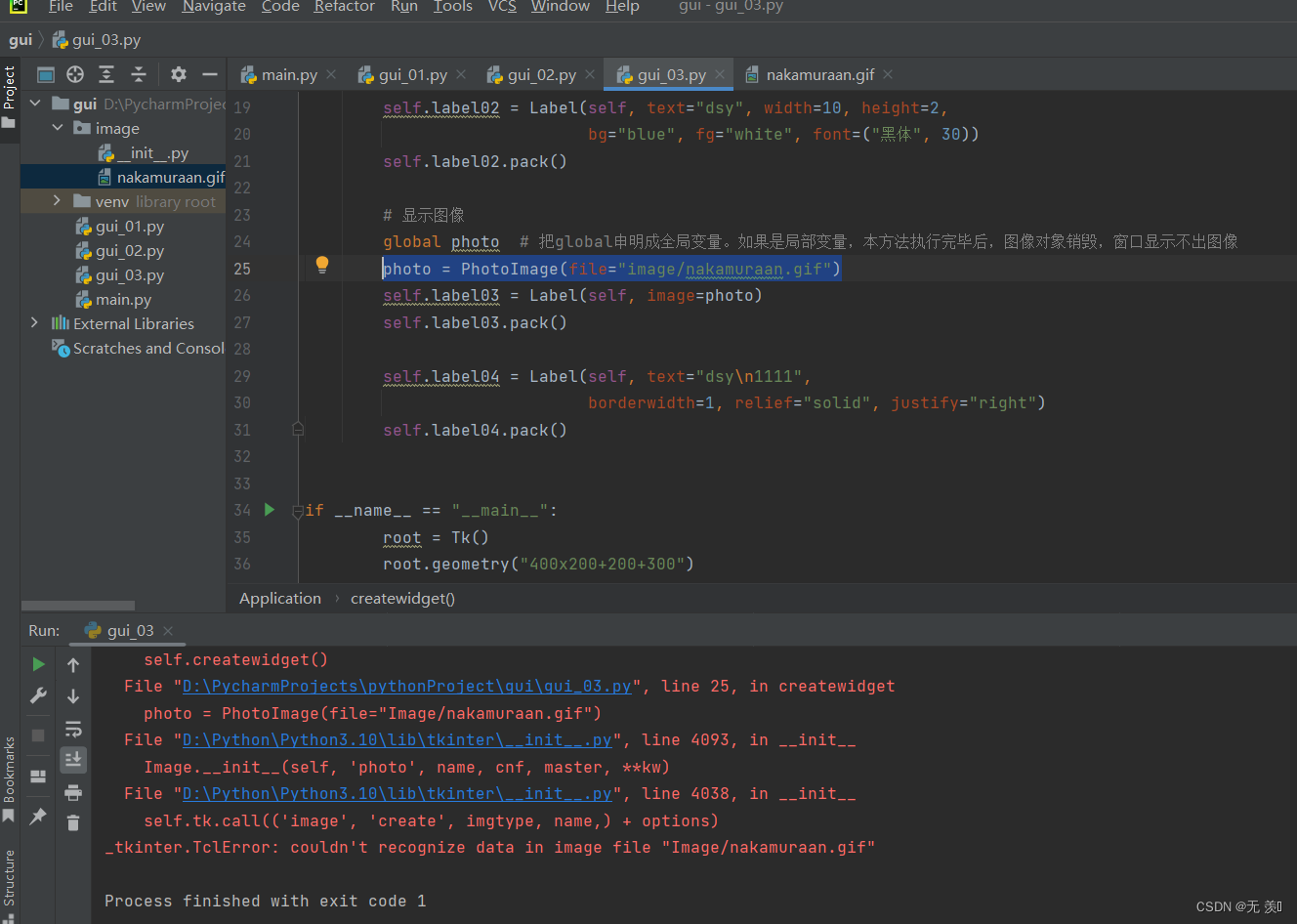
Task: Open the Edit menu
Action: pyautogui.click(x=103, y=7)
